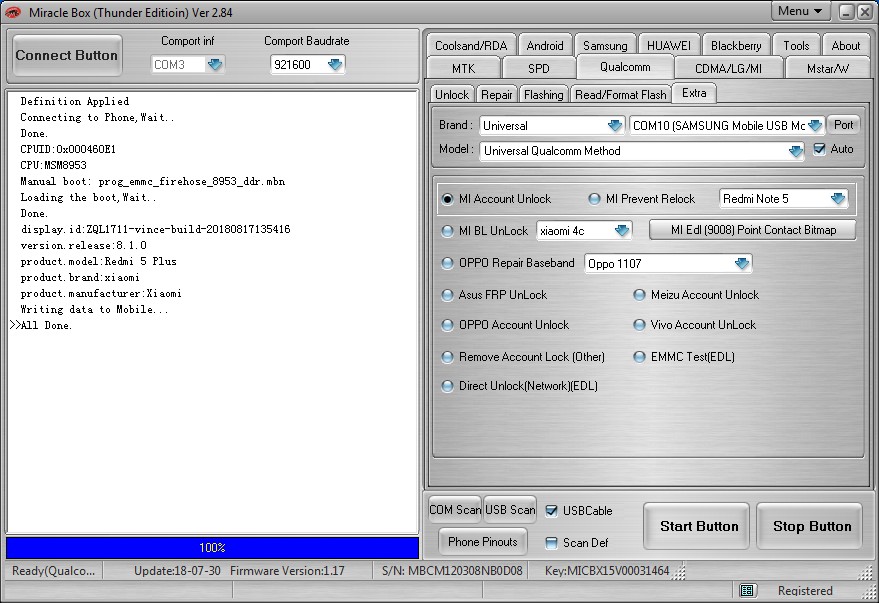Select the Extra sub-tab

[694, 93]
